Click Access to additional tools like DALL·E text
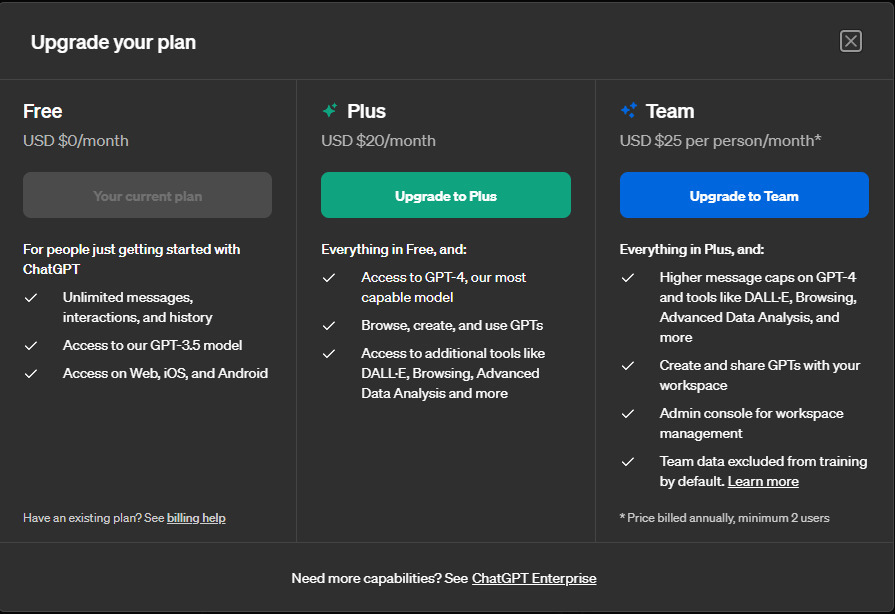 point(453,373)
